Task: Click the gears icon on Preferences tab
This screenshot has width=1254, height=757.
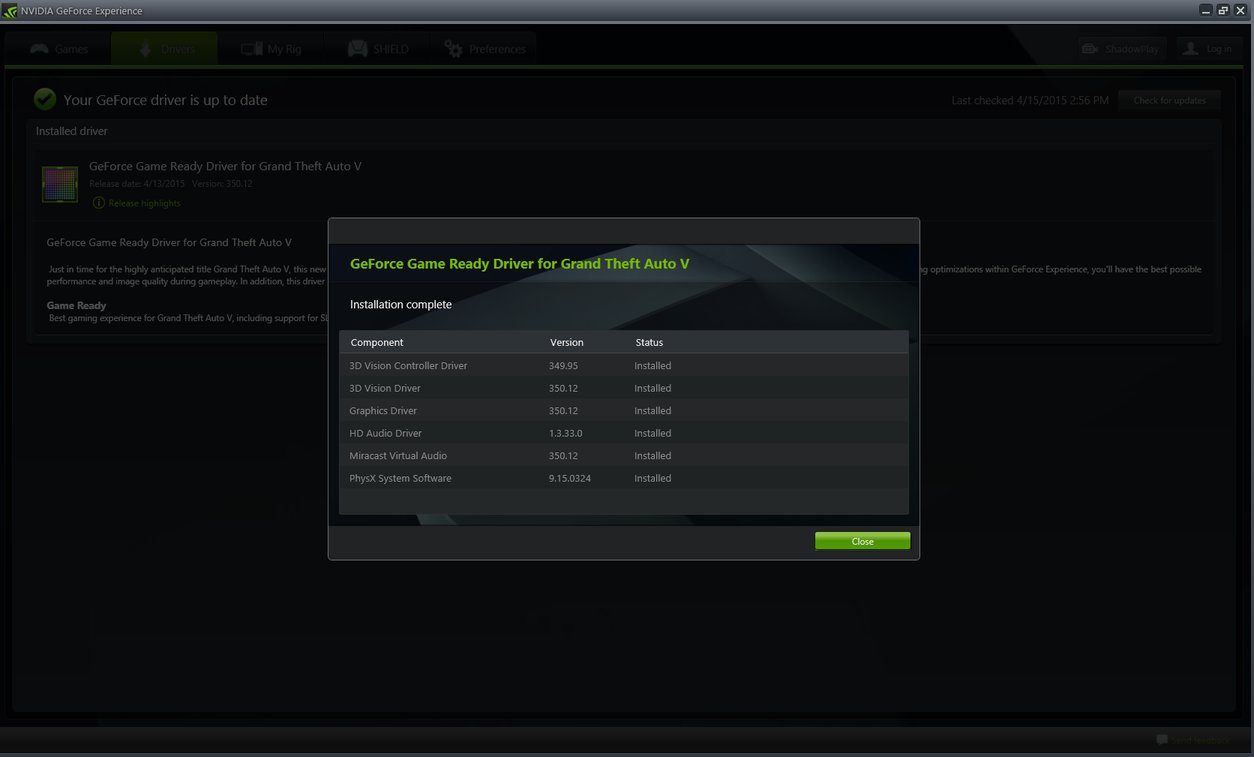Action: [454, 48]
